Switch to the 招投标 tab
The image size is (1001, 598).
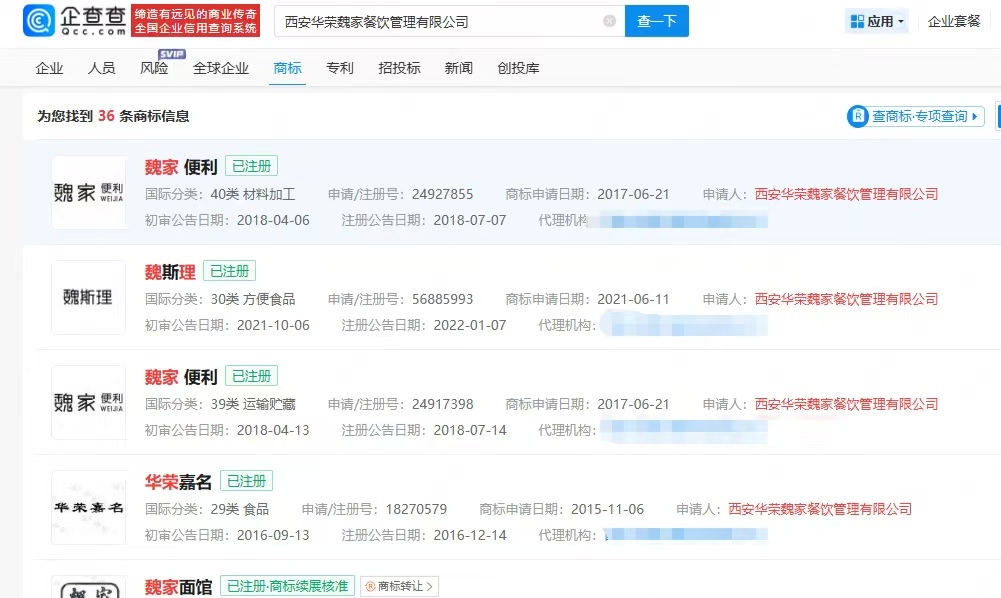point(399,68)
